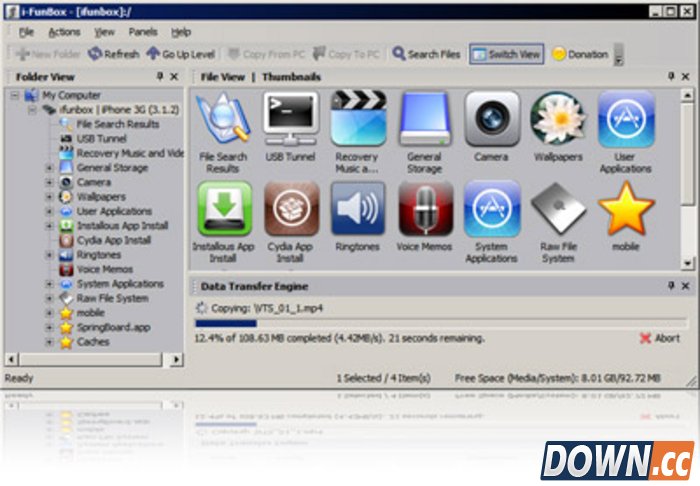Viewport: 700px width, 486px height.
Task: Click the copy progress bar
Action: coord(440,323)
